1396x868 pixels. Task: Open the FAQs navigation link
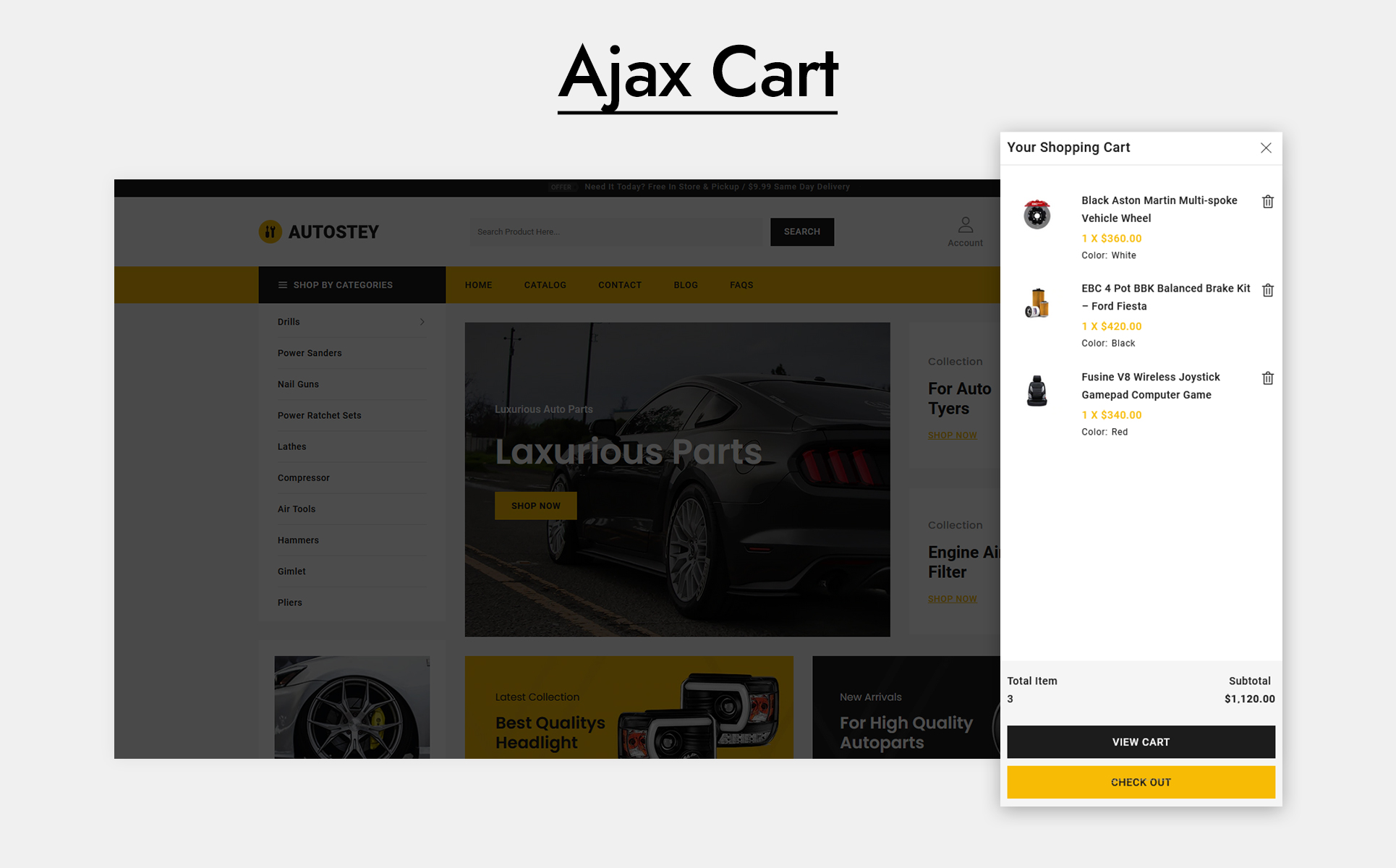coord(741,285)
